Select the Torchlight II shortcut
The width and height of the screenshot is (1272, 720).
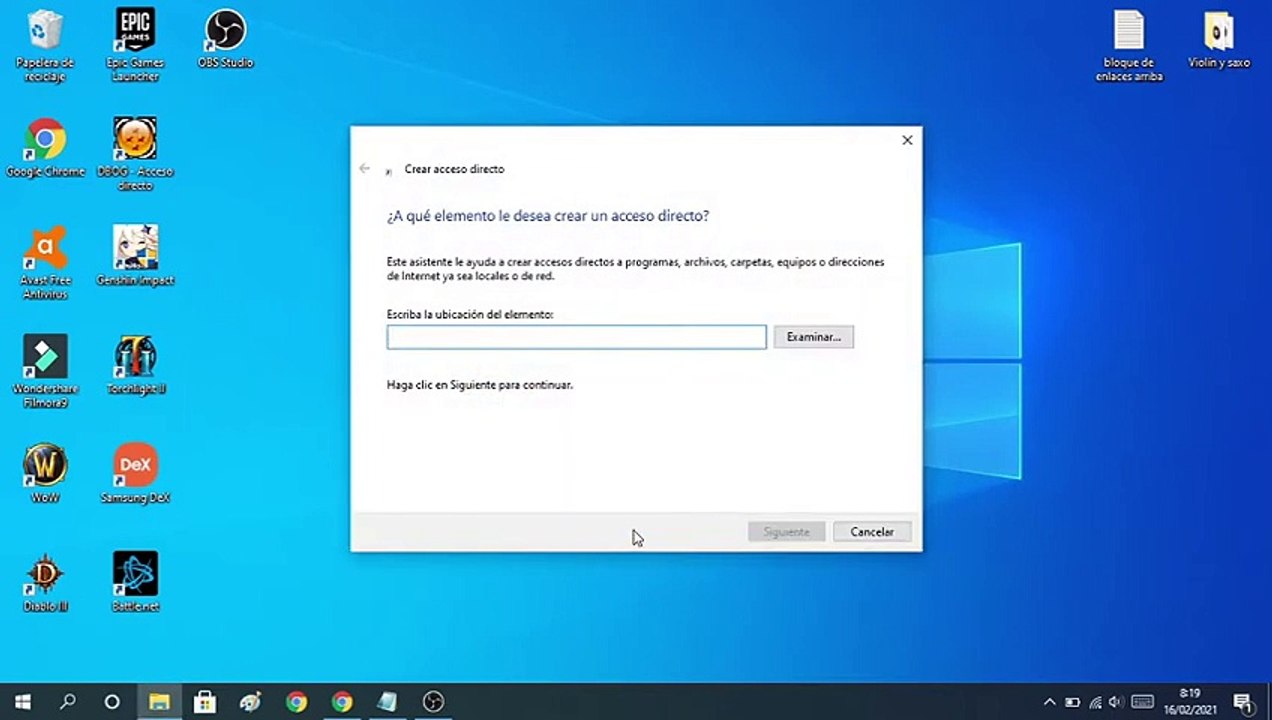[135, 365]
